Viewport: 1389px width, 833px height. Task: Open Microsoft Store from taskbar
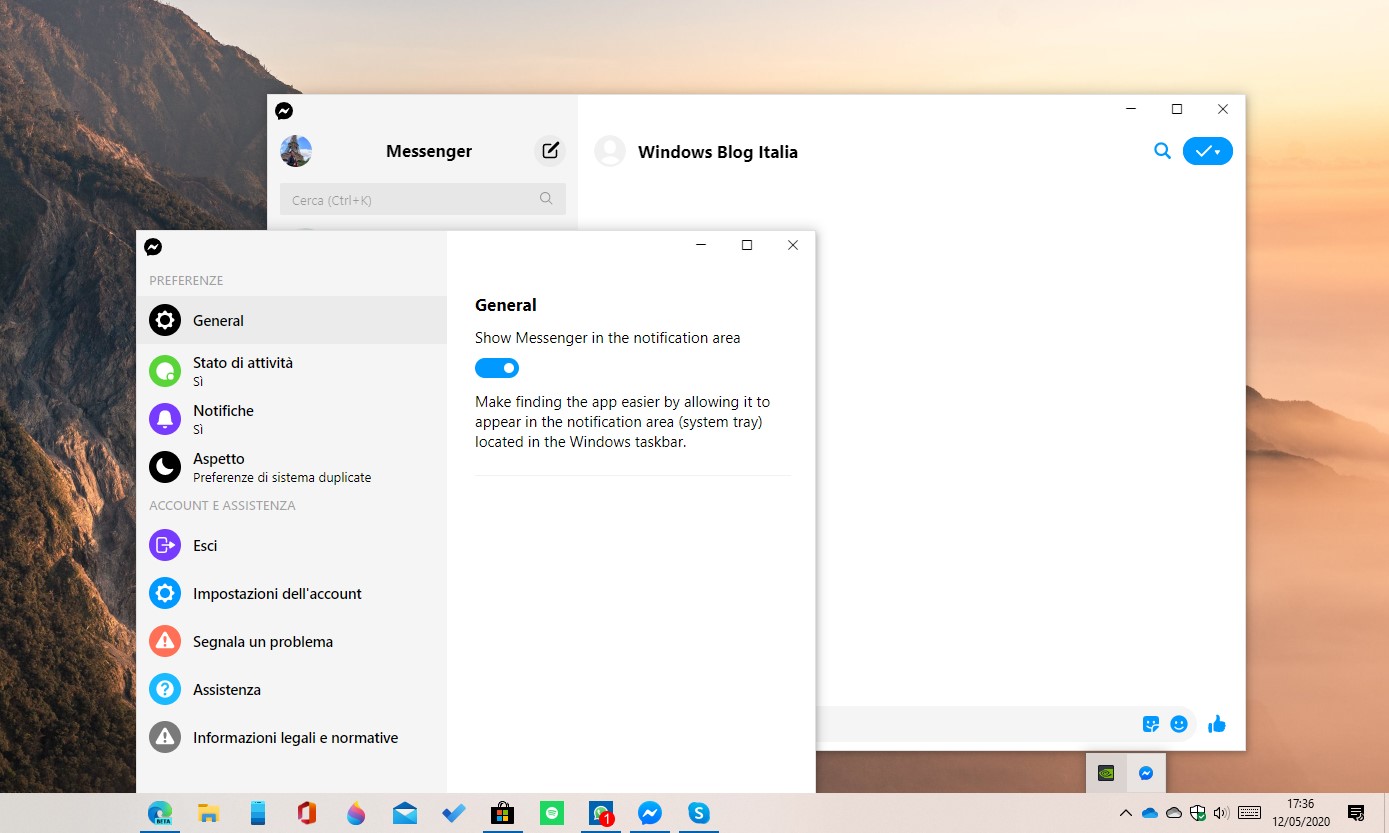click(502, 813)
